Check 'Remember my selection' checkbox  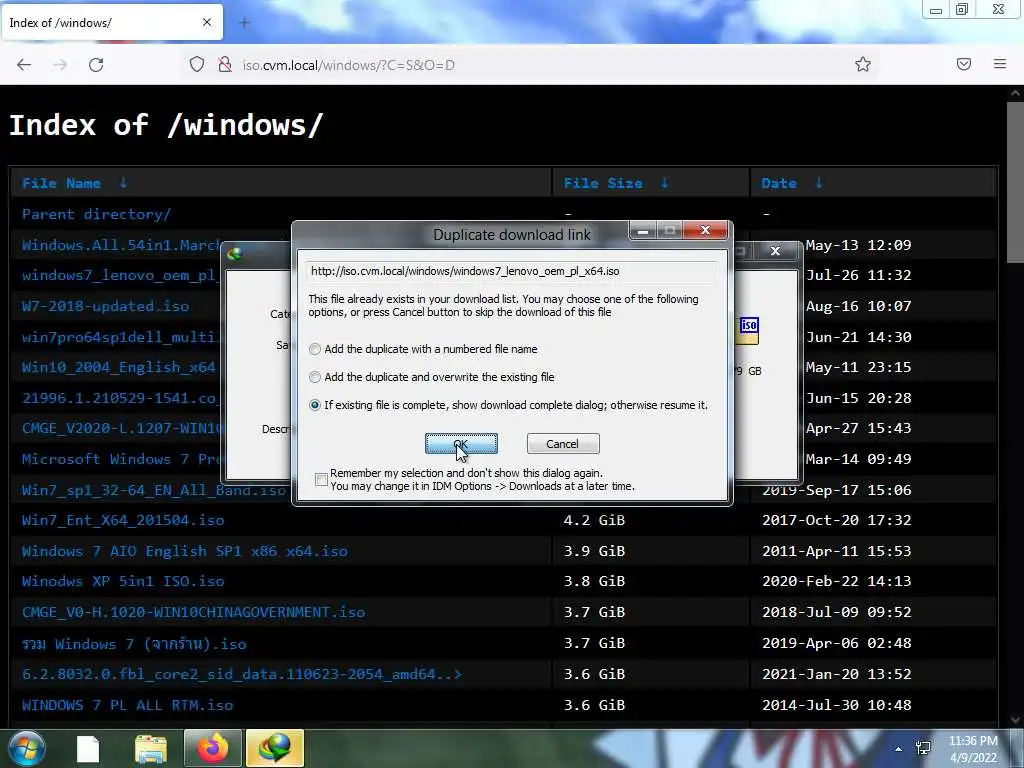click(321, 480)
